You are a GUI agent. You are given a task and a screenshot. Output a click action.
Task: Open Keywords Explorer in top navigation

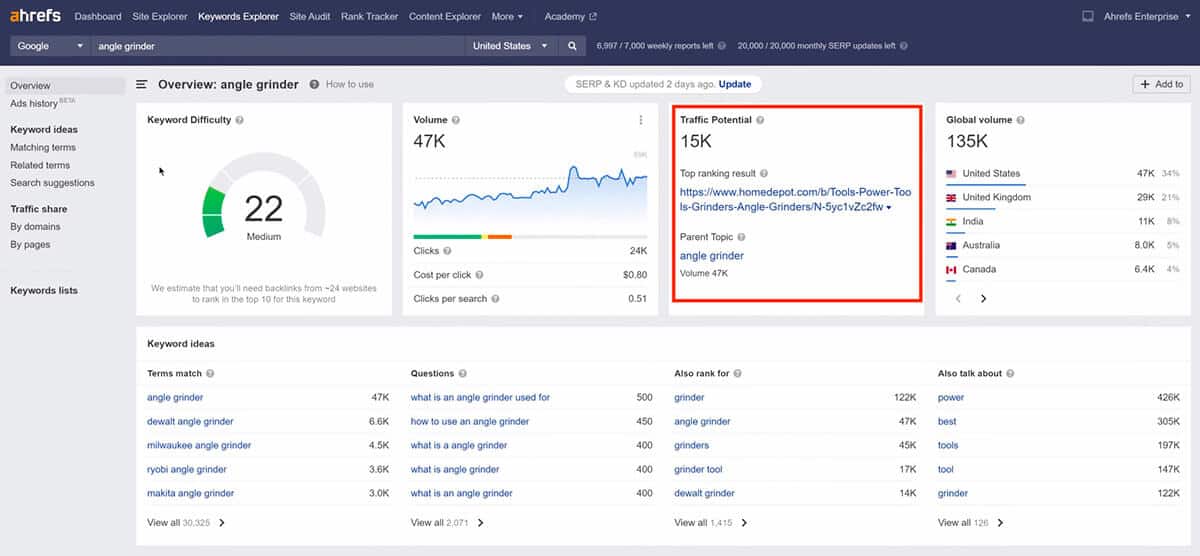click(239, 16)
